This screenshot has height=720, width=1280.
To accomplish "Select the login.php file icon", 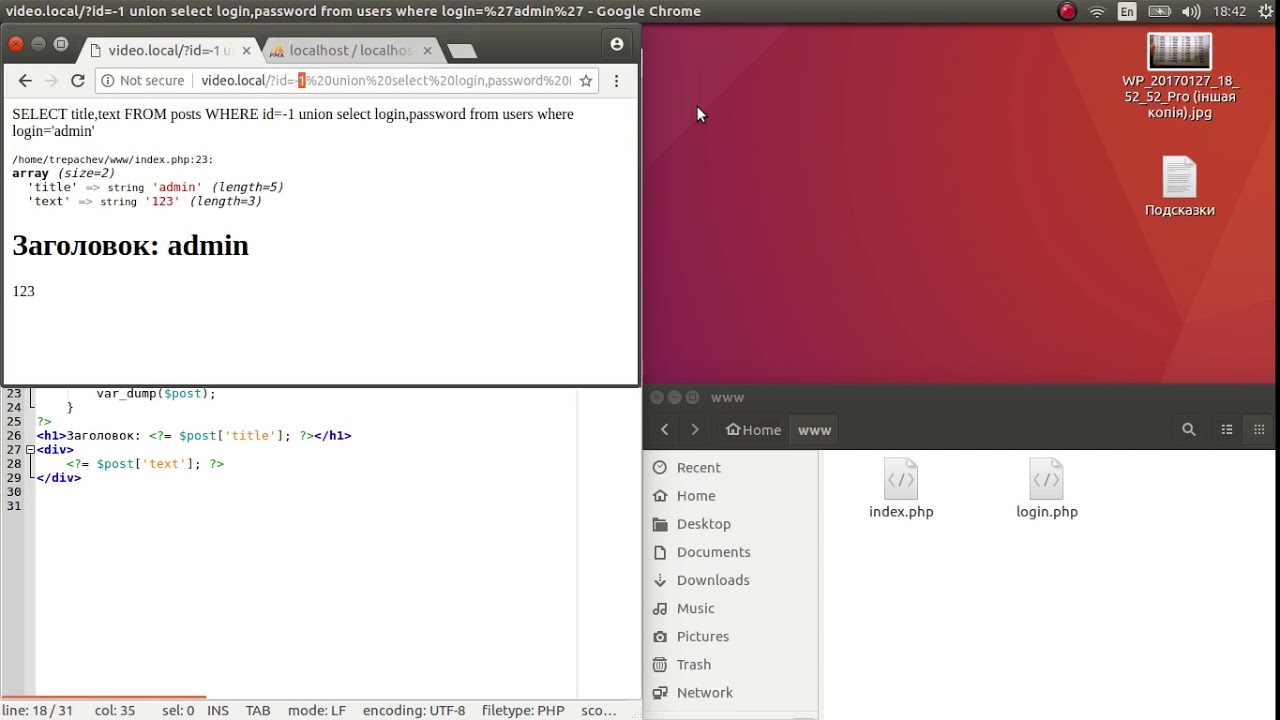I will pyautogui.click(x=1046, y=480).
